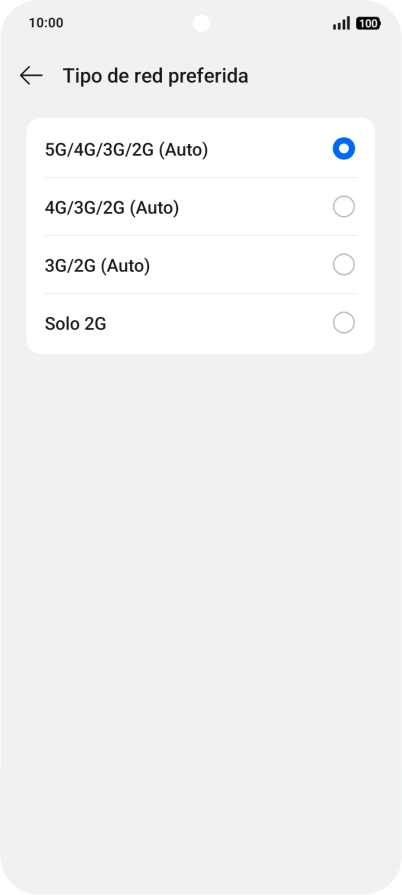Tap the 'Solo 2G' label text
The height and width of the screenshot is (895, 402).
pyautogui.click(x=75, y=324)
